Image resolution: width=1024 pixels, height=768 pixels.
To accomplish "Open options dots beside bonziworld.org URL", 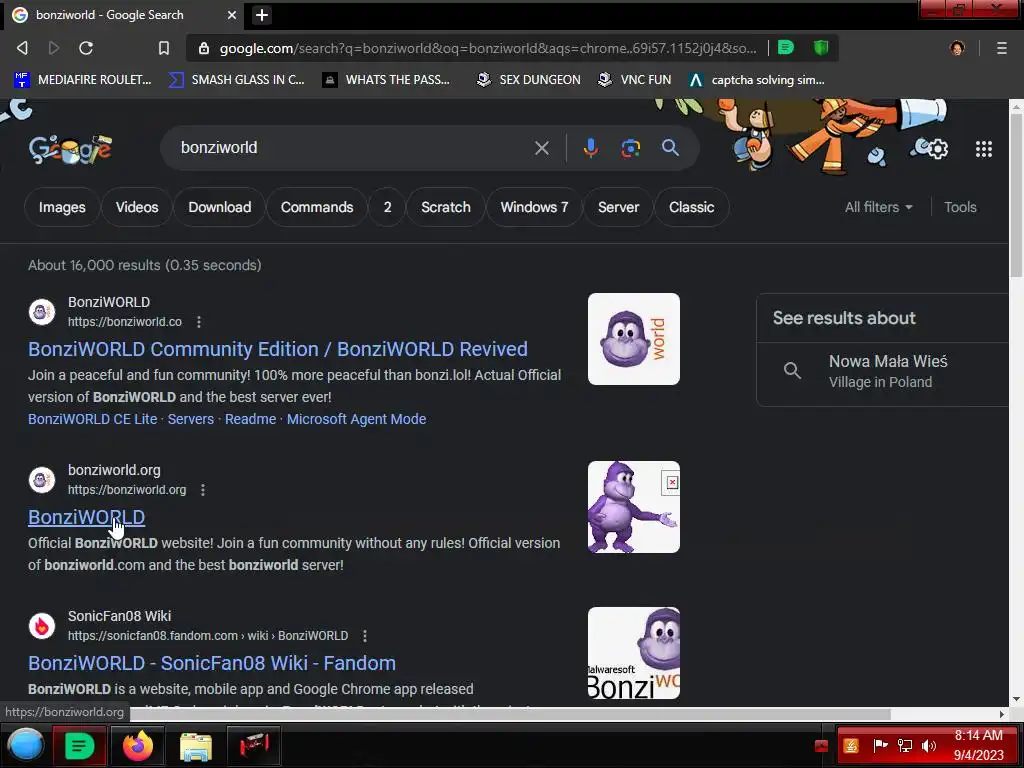I will click(203, 490).
